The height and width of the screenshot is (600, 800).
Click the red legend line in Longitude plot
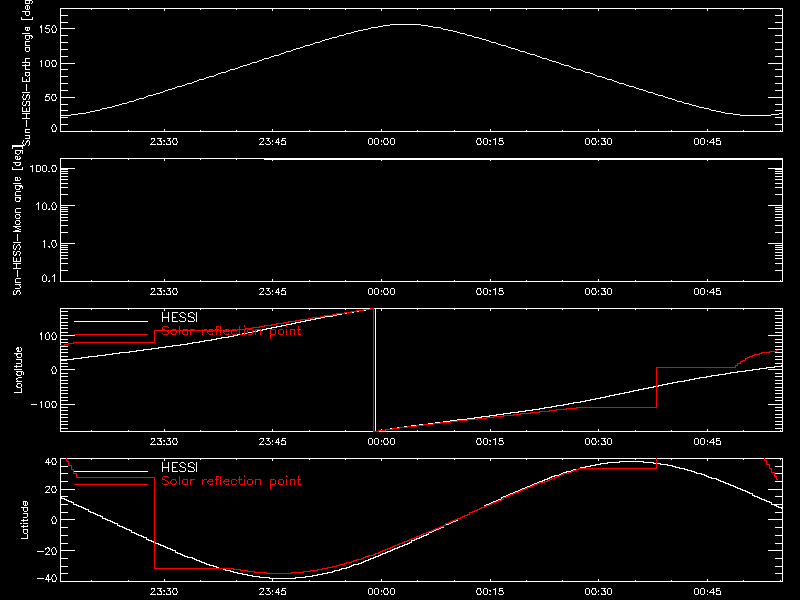tap(111, 335)
